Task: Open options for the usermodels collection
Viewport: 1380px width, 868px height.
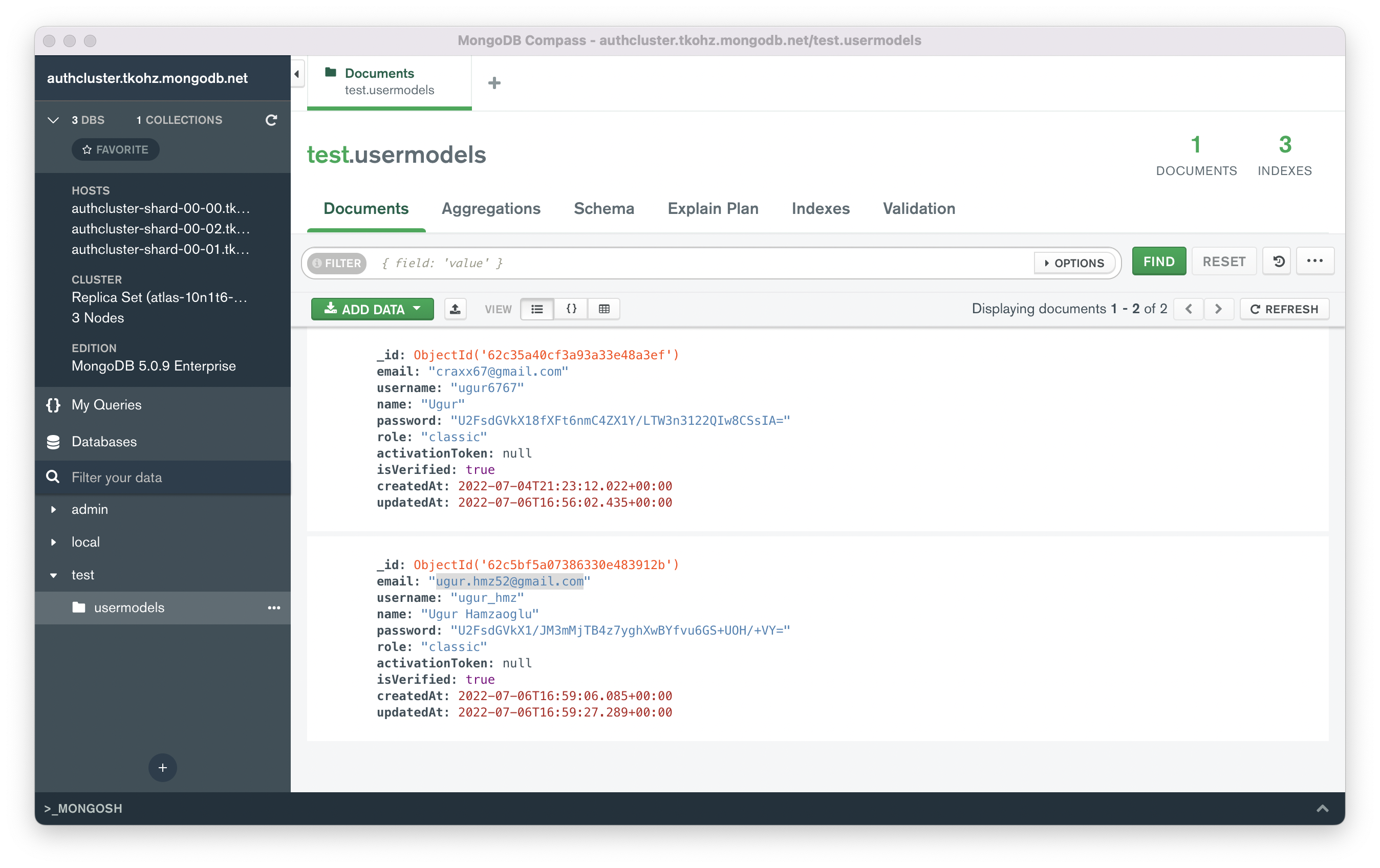Action: click(x=274, y=608)
